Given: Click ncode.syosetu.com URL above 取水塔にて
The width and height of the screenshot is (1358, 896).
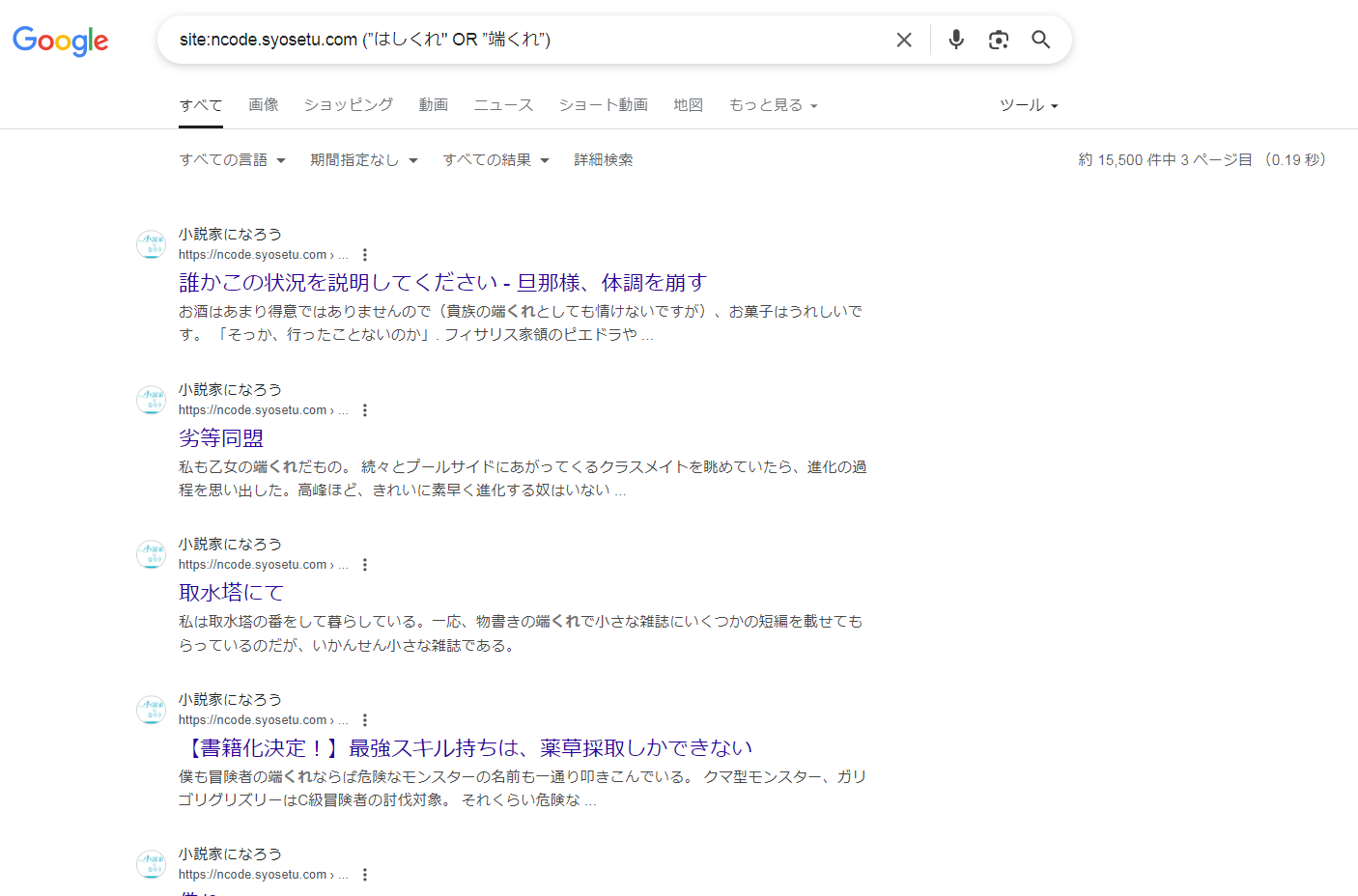Looking at the screenshot, I should tap(264, 565).
